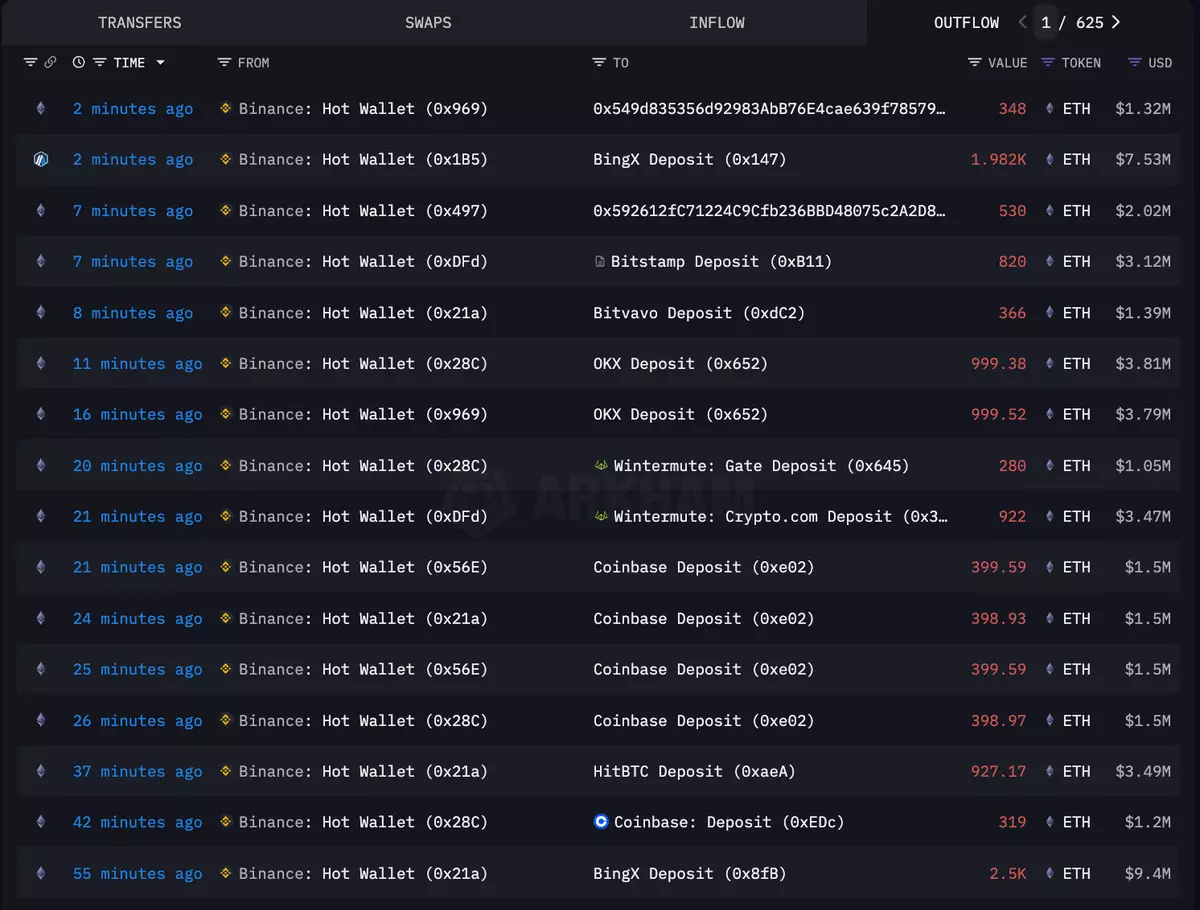Switch to the TRANSFERS tab
The width and height of the screenshot is (1200, 910).
tap(139, 22)
